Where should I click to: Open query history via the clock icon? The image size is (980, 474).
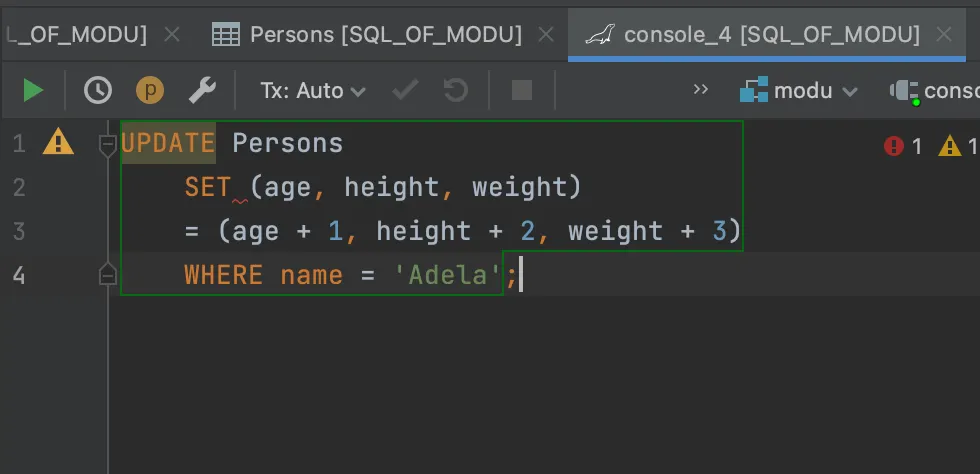click(98, 91)
